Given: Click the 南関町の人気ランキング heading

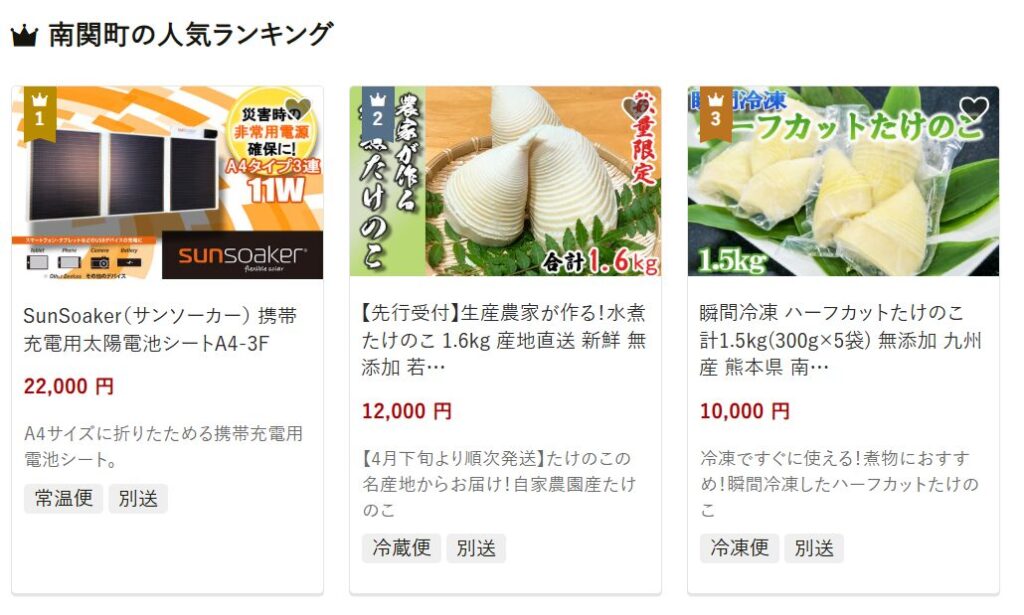Looking at the screenshot, I should (191, 35).
